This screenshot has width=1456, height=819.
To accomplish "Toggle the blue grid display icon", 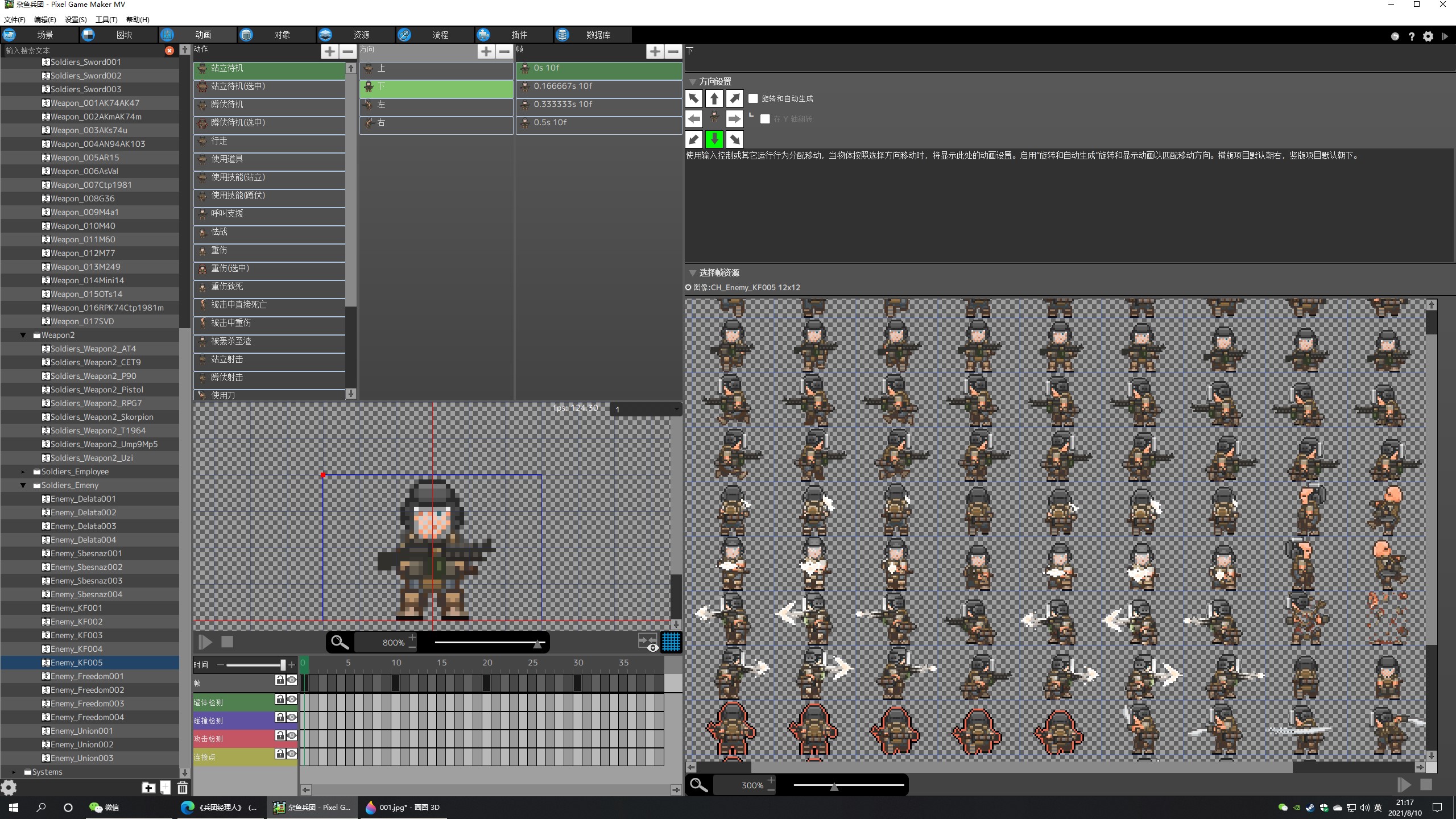I will 671,642.
